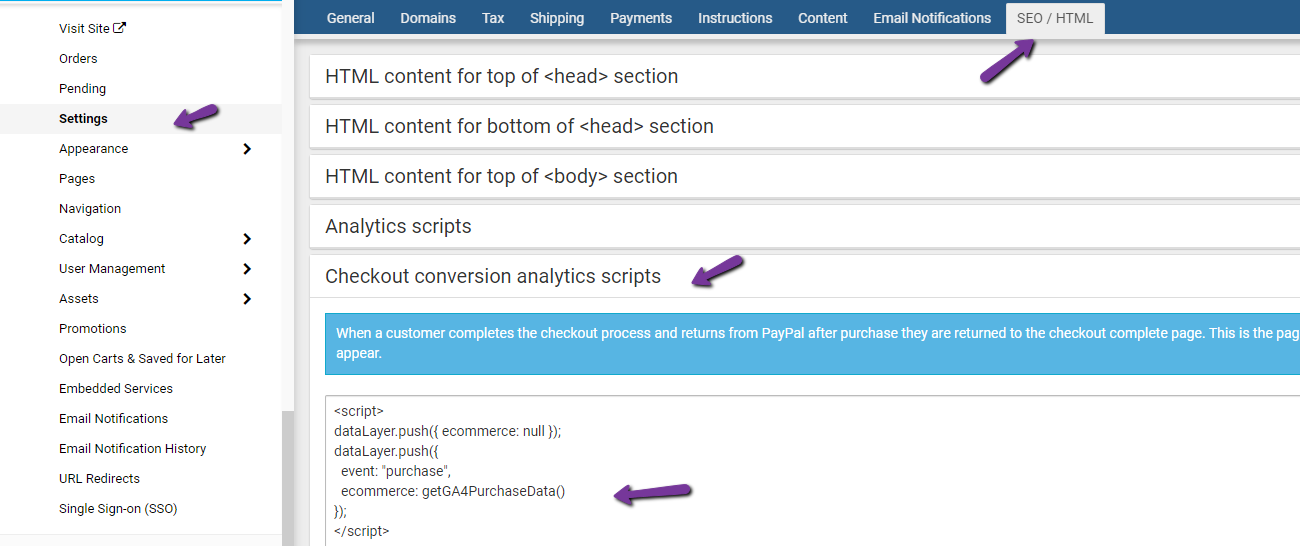Open Pending in the sidebar
Viewport: 1300px width, 546px height.
[82, 89]
